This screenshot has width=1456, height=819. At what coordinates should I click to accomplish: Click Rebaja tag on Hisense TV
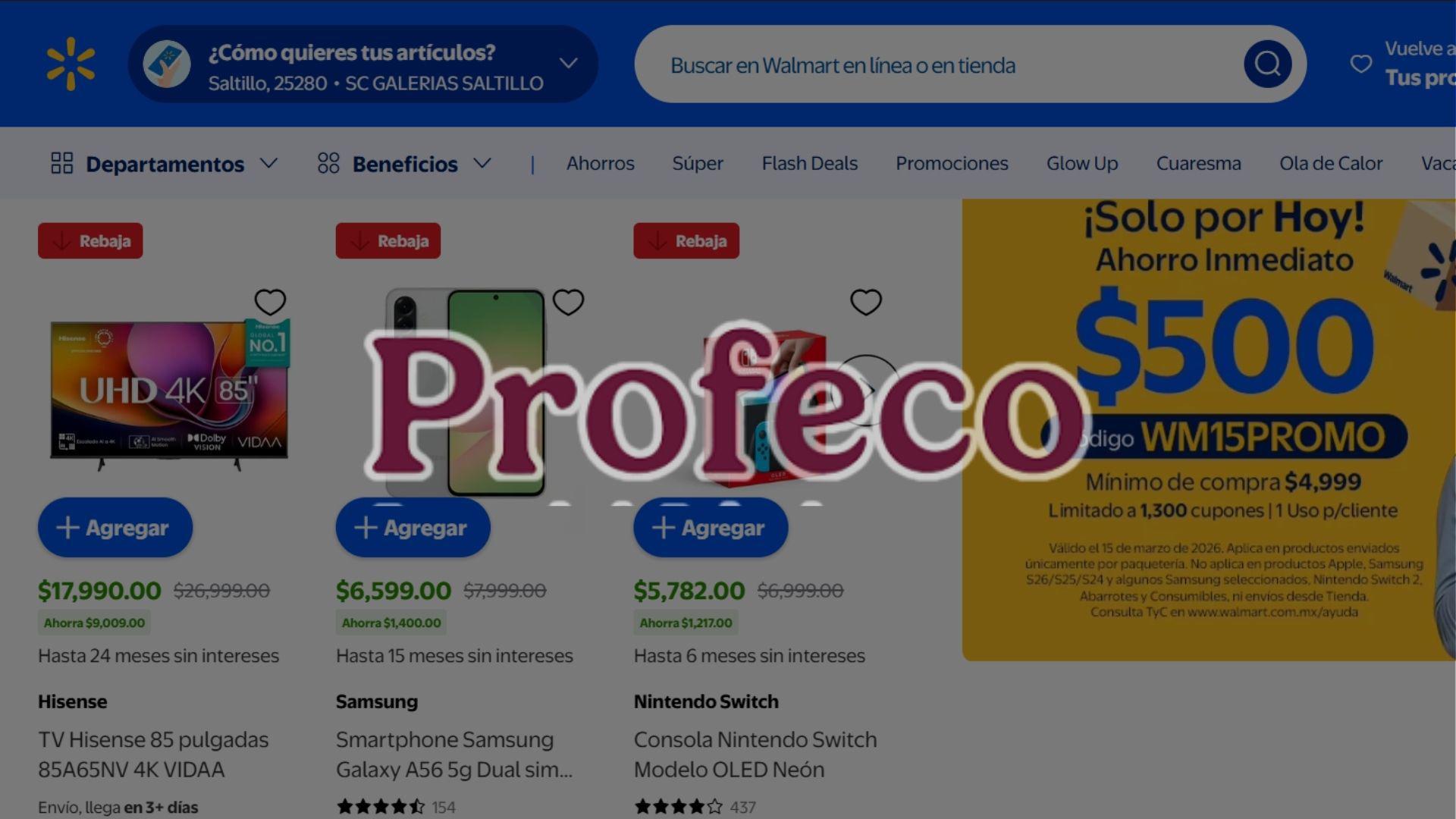point(90,241)
